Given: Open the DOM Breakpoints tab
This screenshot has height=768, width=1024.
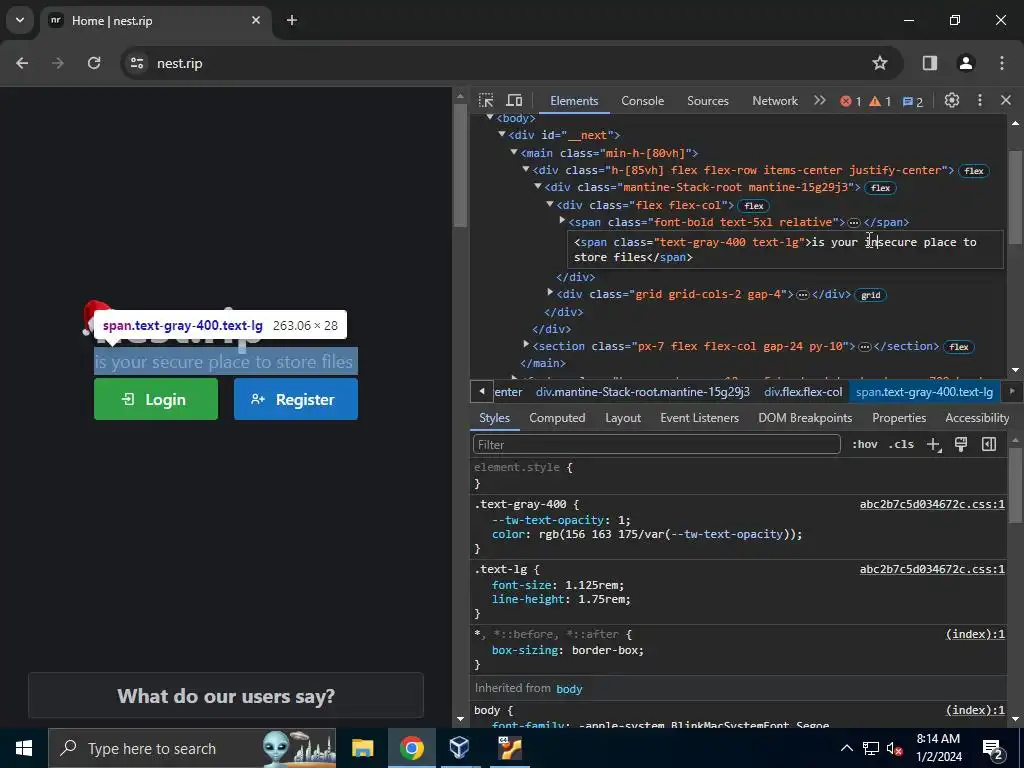Looking at the screenshot, I should pos(805,418).
